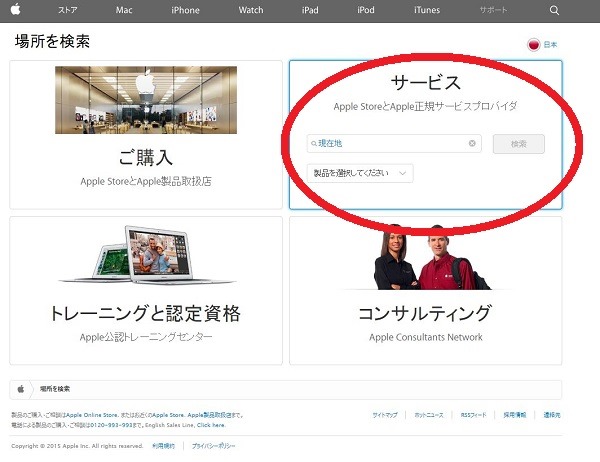Open the Watch menu item
Viewport: 600px width, 462px height.
point(251,10)
